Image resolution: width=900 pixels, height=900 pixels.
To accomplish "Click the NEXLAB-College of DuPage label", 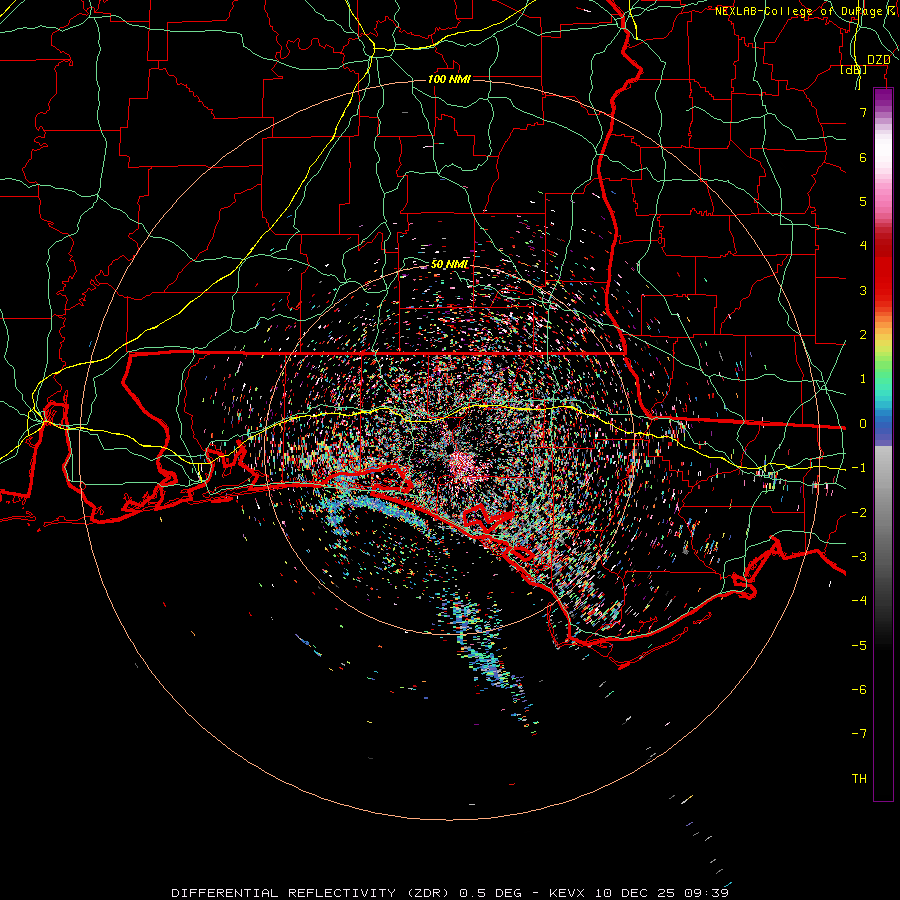I will (798, 11).
